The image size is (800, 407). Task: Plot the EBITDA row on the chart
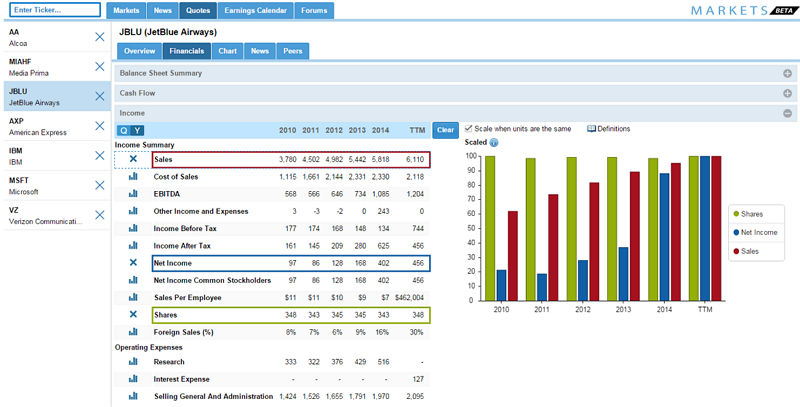pos(133,194)
